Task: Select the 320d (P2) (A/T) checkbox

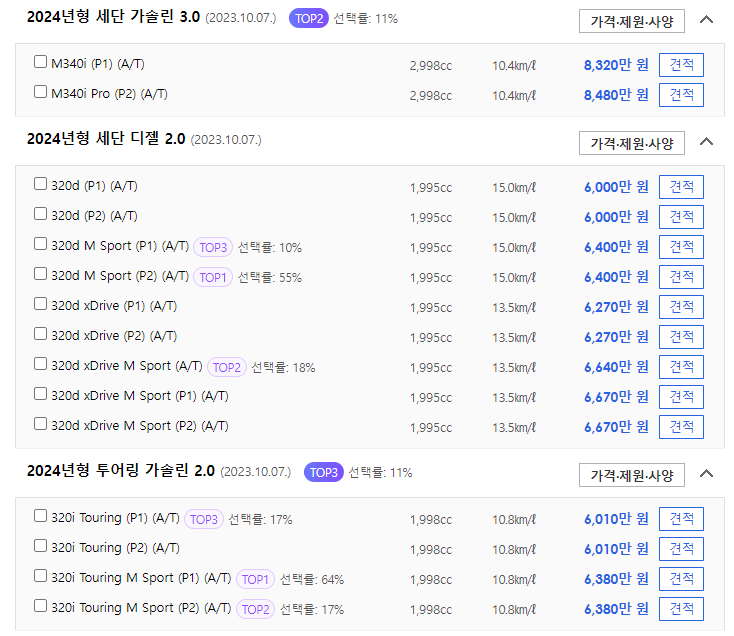Action: tap(40, 214)
